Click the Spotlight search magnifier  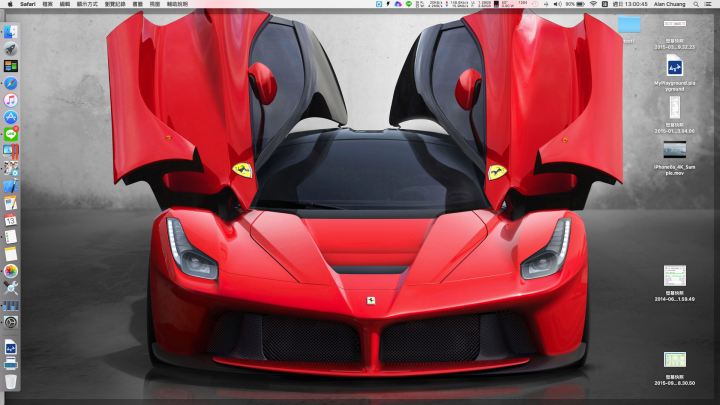coord(696,4)
